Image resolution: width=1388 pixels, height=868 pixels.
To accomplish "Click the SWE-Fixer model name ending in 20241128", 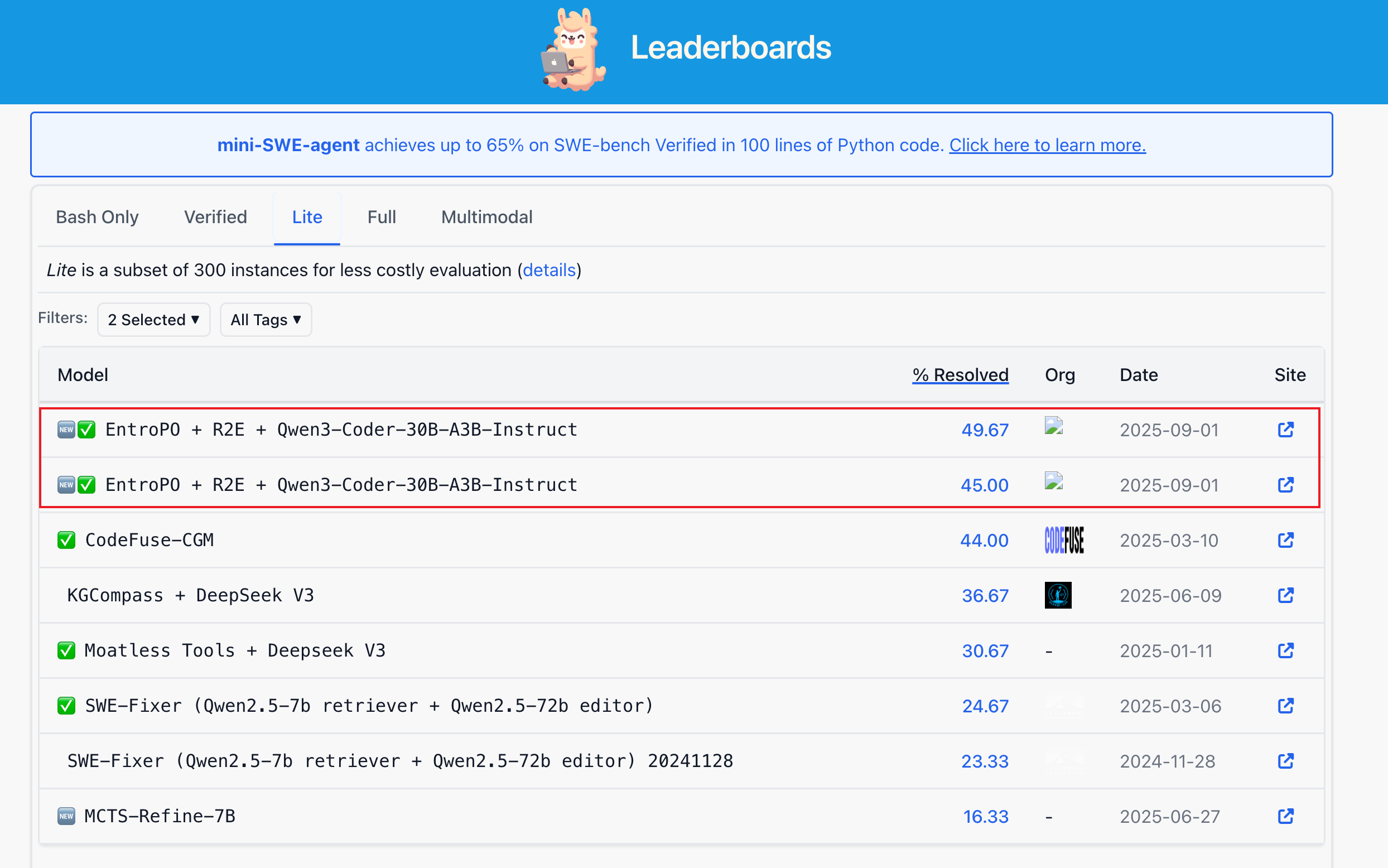I will pos(400,761).
